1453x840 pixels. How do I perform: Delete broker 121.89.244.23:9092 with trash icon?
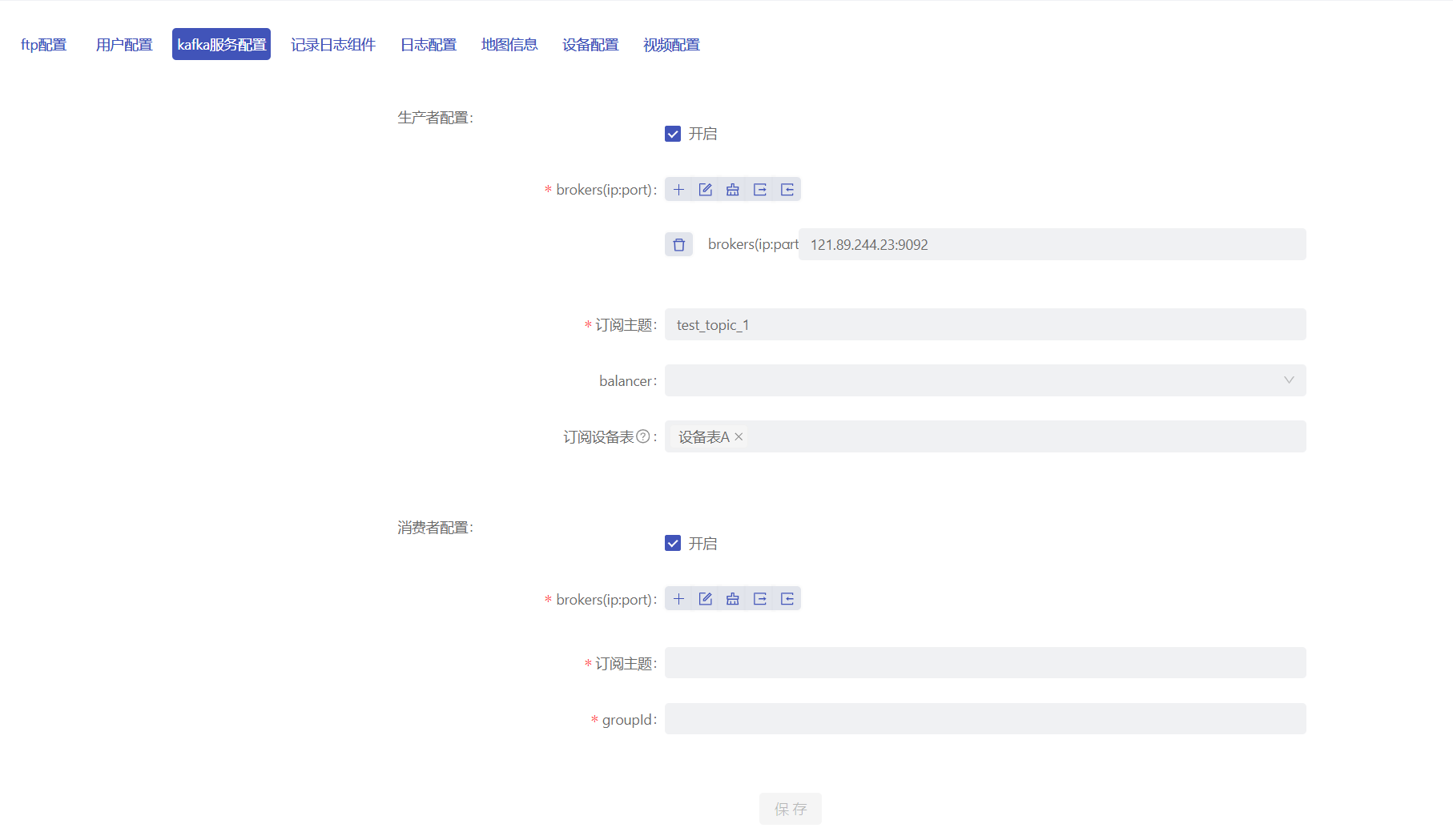(679, 244)
